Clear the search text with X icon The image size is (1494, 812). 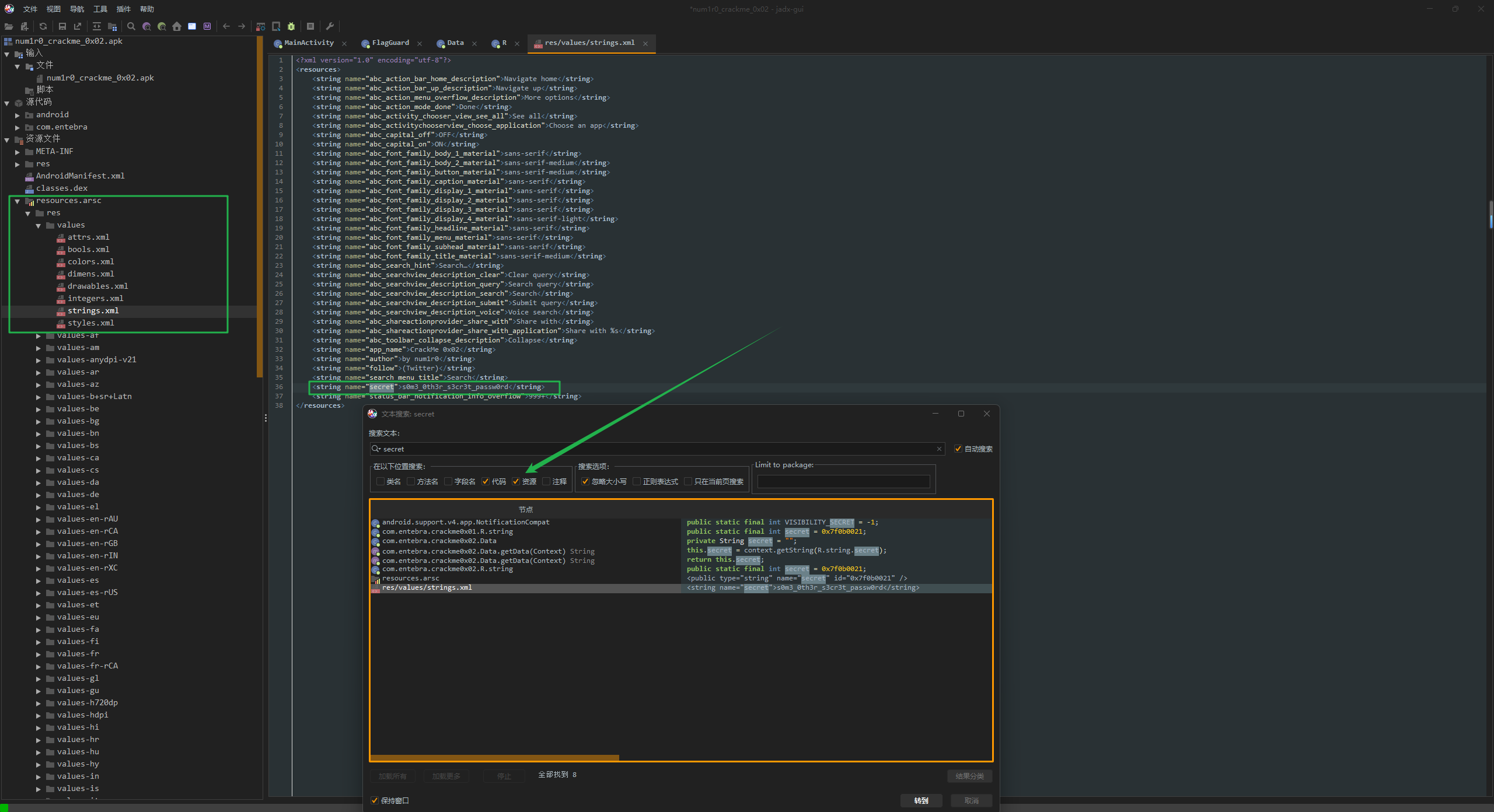pyautogui.click(x=939, y=449)
